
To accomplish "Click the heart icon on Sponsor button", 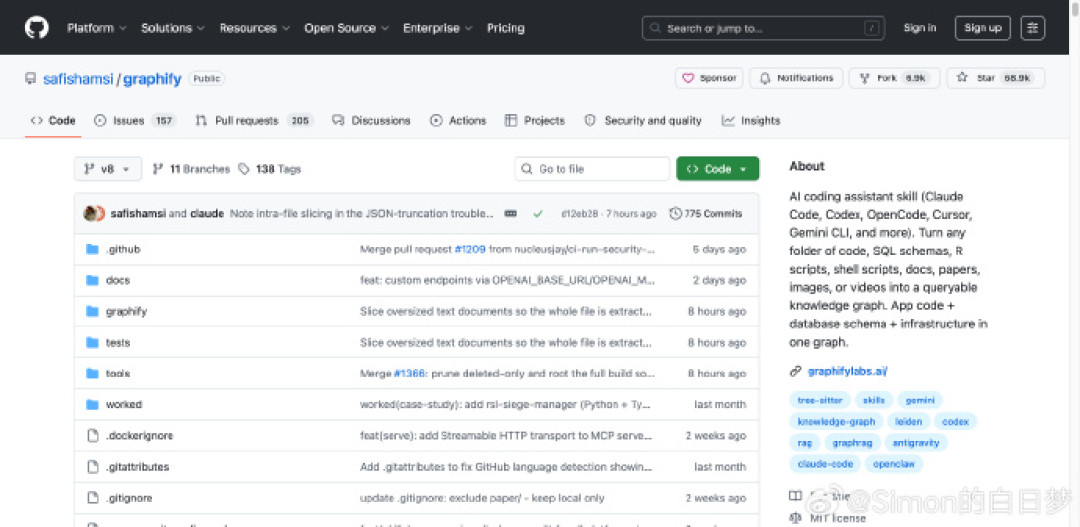I will tap(687, 79).
